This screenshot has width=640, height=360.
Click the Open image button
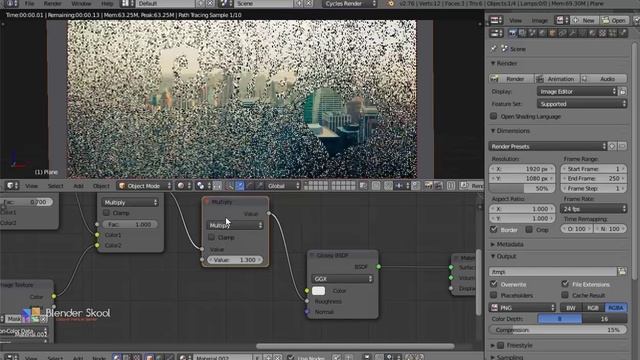614,20
